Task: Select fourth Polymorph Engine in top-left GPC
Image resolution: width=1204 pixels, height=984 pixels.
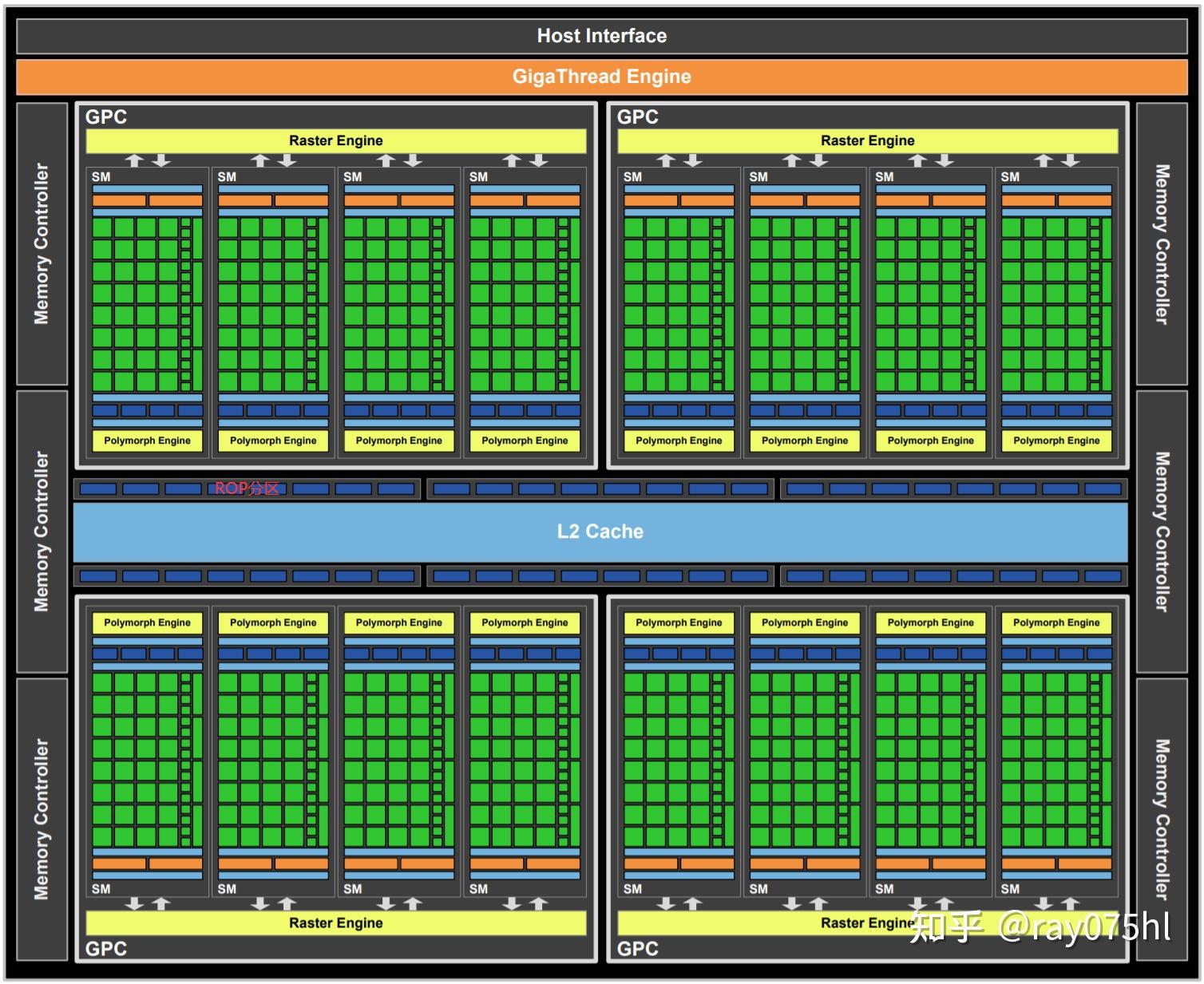Action: pos(525,441)
